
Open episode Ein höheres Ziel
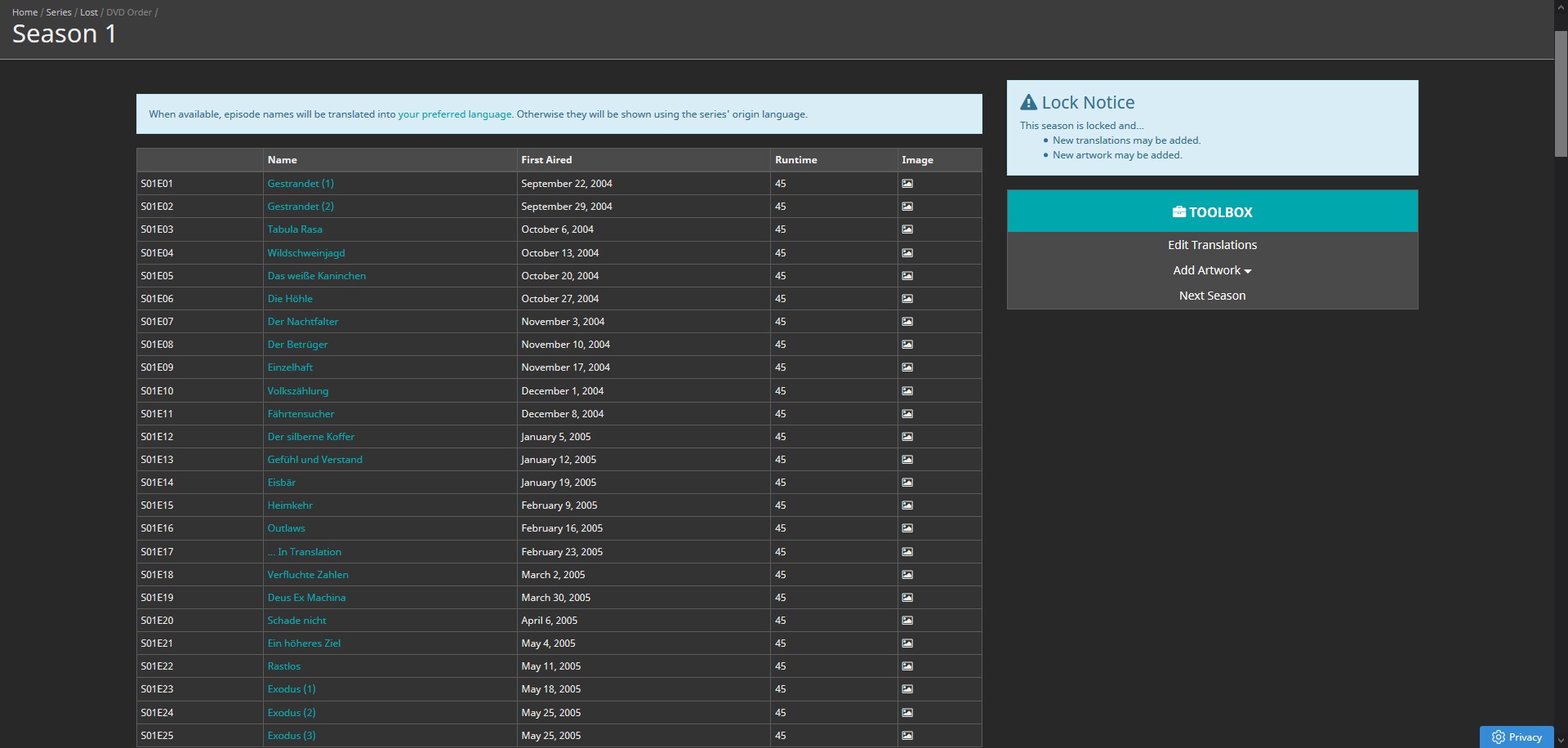[x=304, y=643]
